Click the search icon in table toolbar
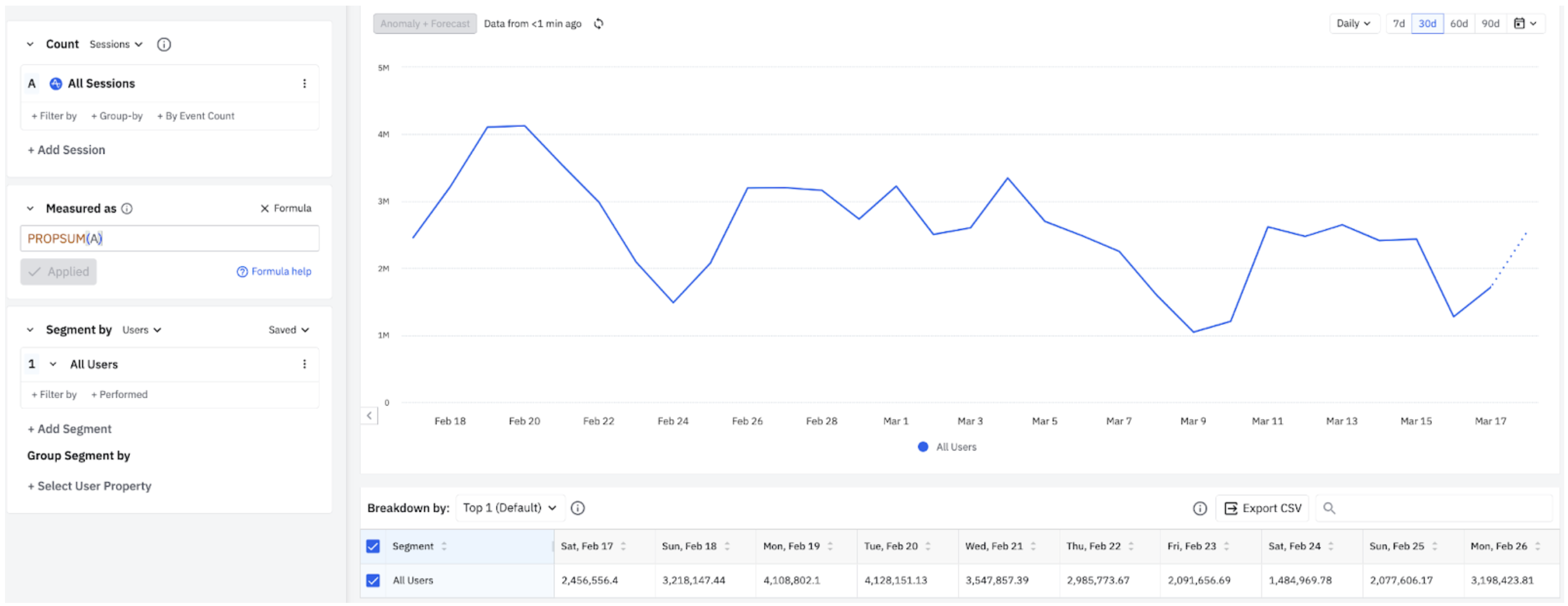The height and width of the screenshot is (606, 1568). coord(1329,509)
